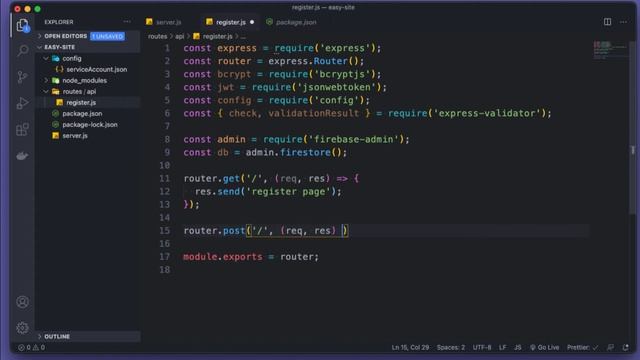
Task: Expand the Open Editors section
Action: (40, 36)
